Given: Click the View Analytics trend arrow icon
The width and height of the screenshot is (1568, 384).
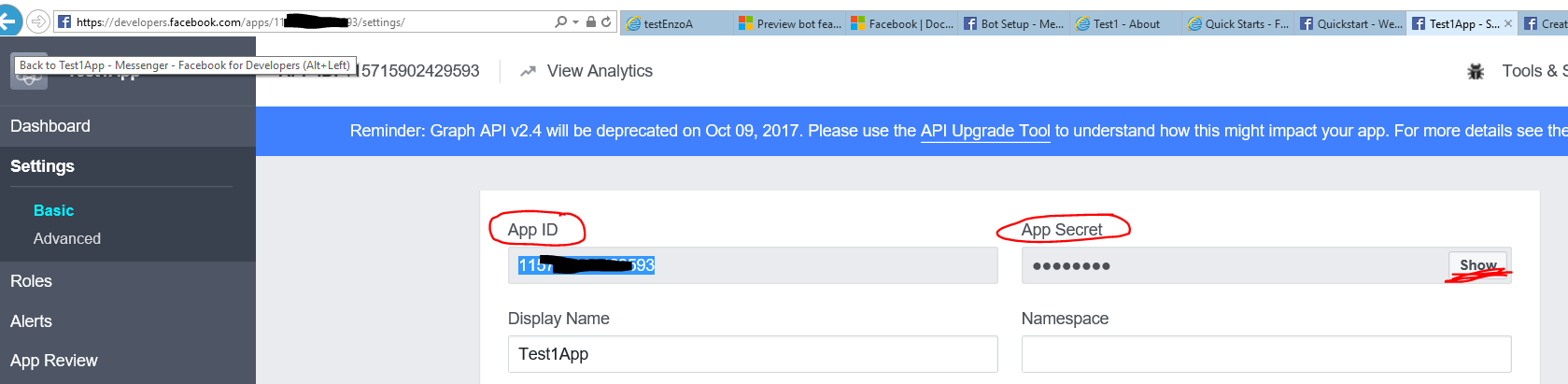Looking at the screenshot, I should pyautogui.click(x=528, y=71).
